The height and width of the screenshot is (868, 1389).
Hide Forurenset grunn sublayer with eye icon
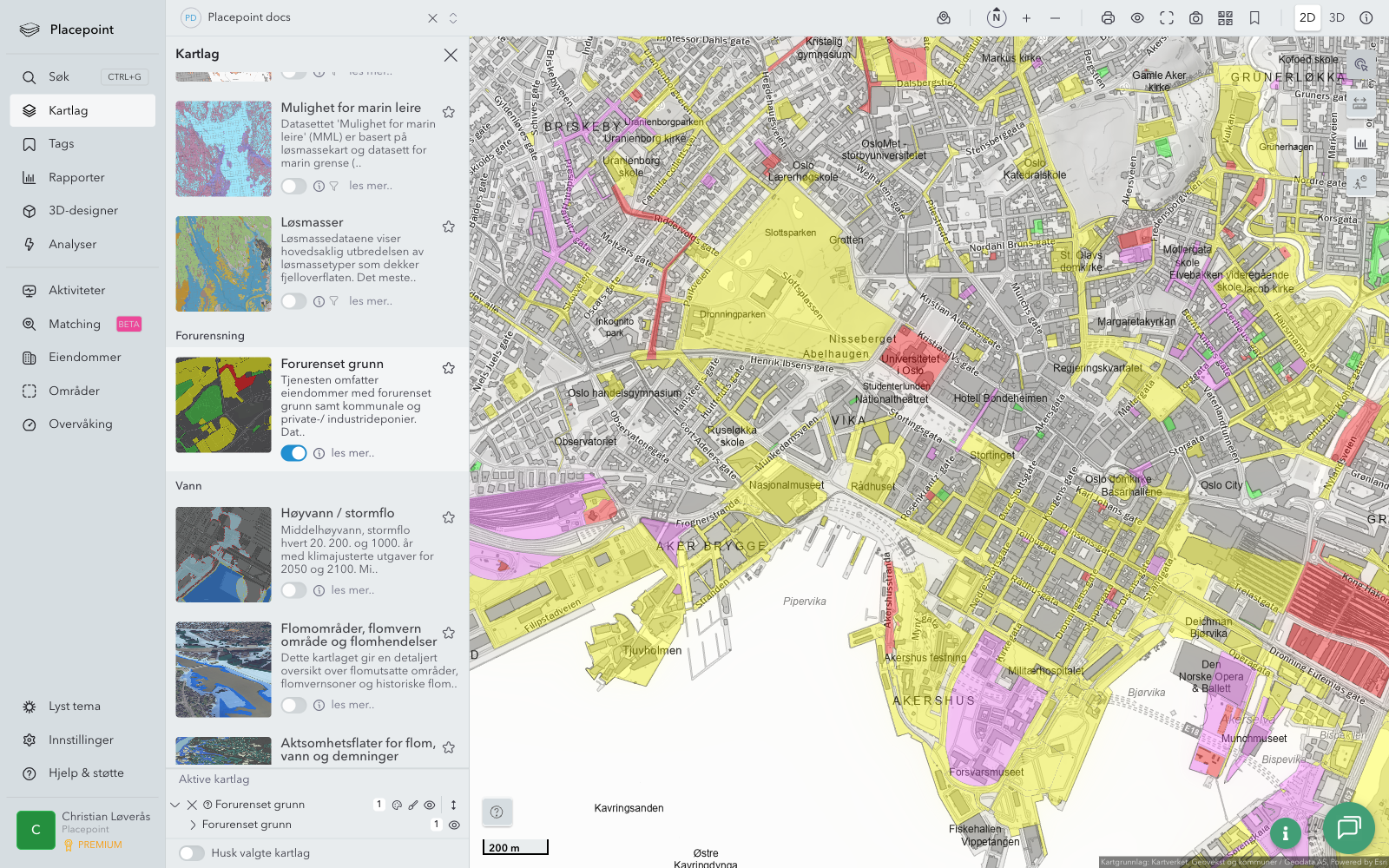454,825
